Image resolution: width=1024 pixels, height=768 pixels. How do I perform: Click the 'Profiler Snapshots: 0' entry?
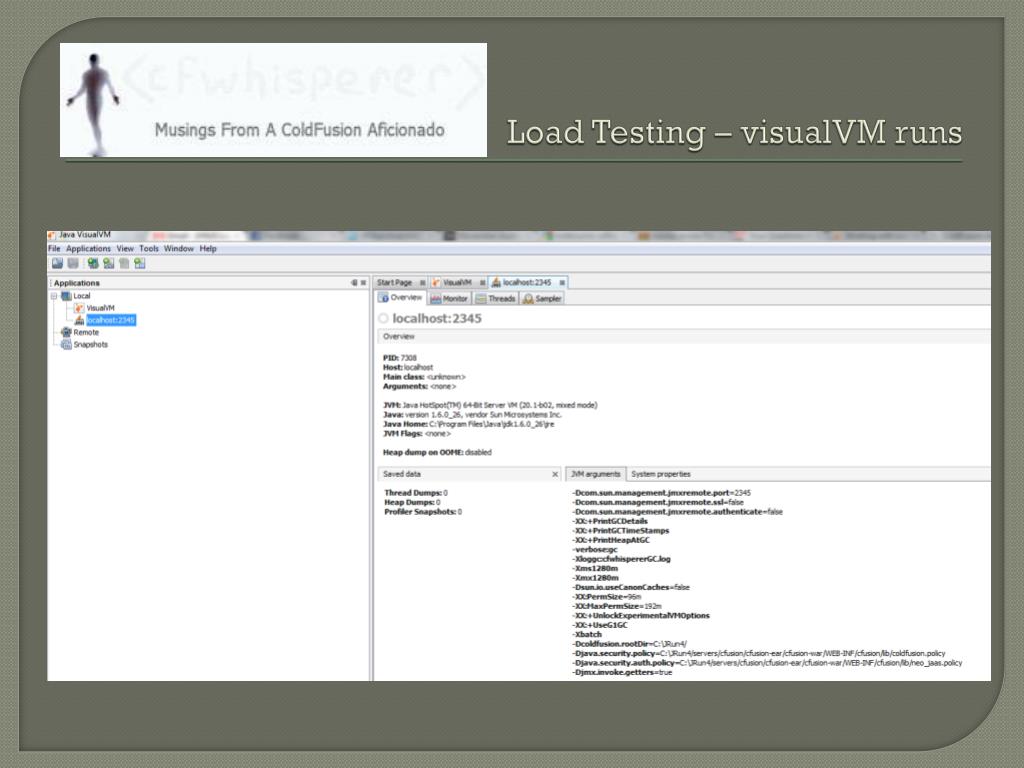pos(423,512)
